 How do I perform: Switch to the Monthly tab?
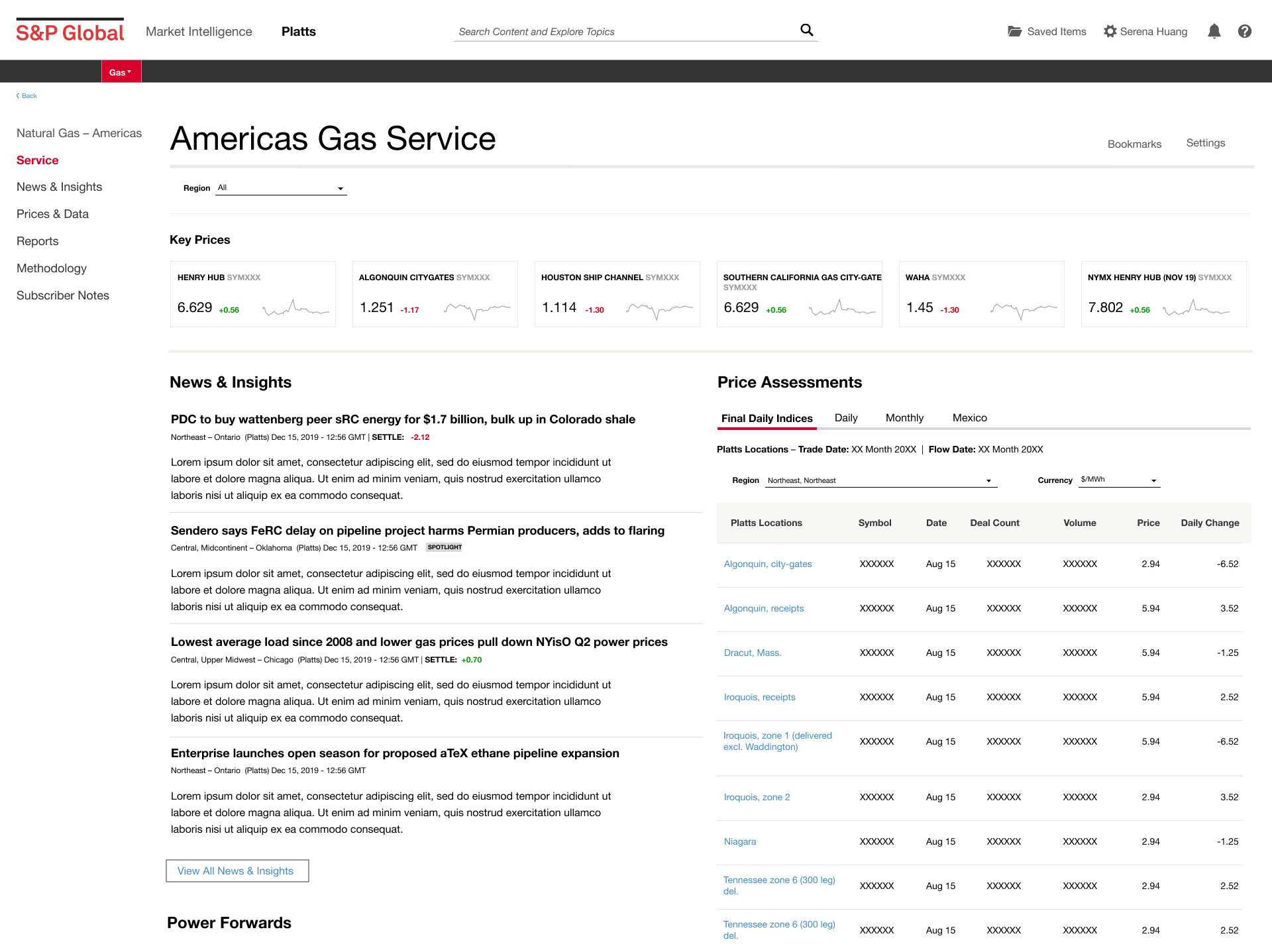pos(904,418)
